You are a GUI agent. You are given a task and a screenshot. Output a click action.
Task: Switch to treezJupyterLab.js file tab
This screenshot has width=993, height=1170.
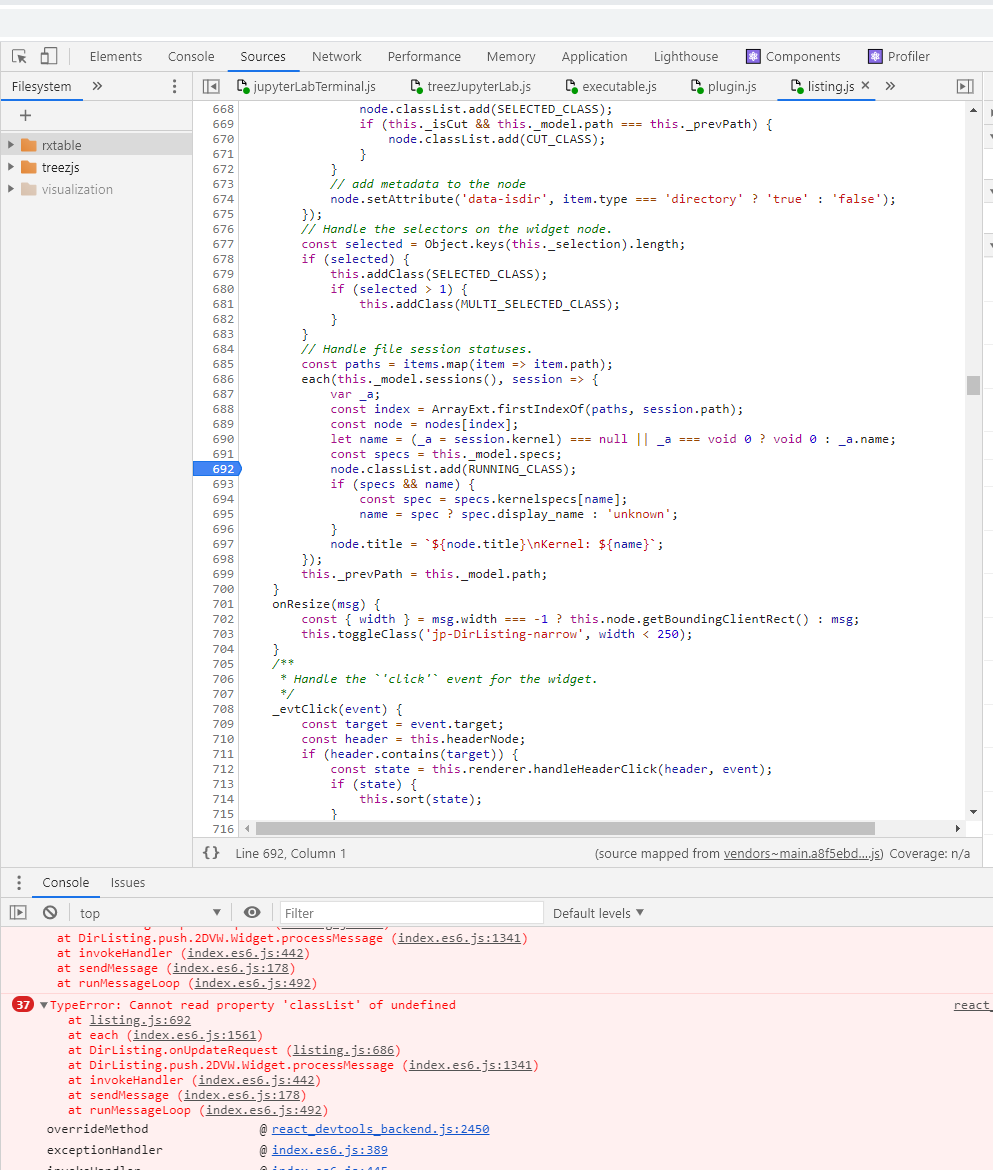(x=471, y=87)
